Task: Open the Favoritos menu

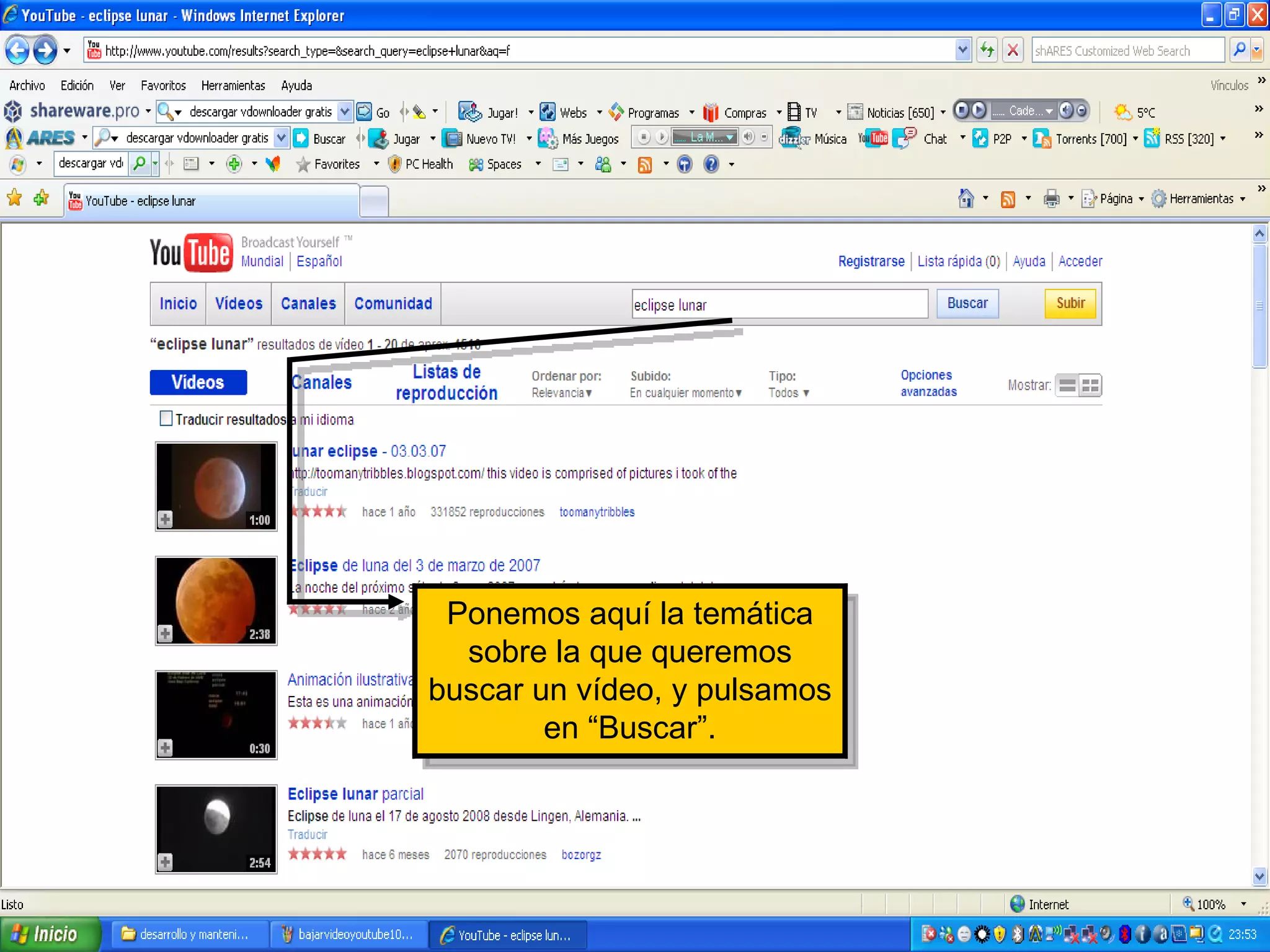Action: 163,86
